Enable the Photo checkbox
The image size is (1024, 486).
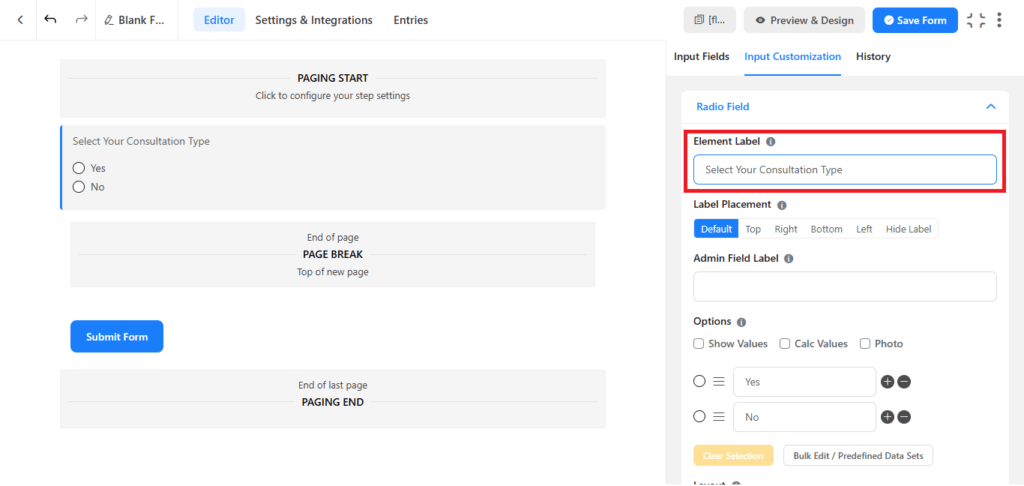[x=865, y=344]
